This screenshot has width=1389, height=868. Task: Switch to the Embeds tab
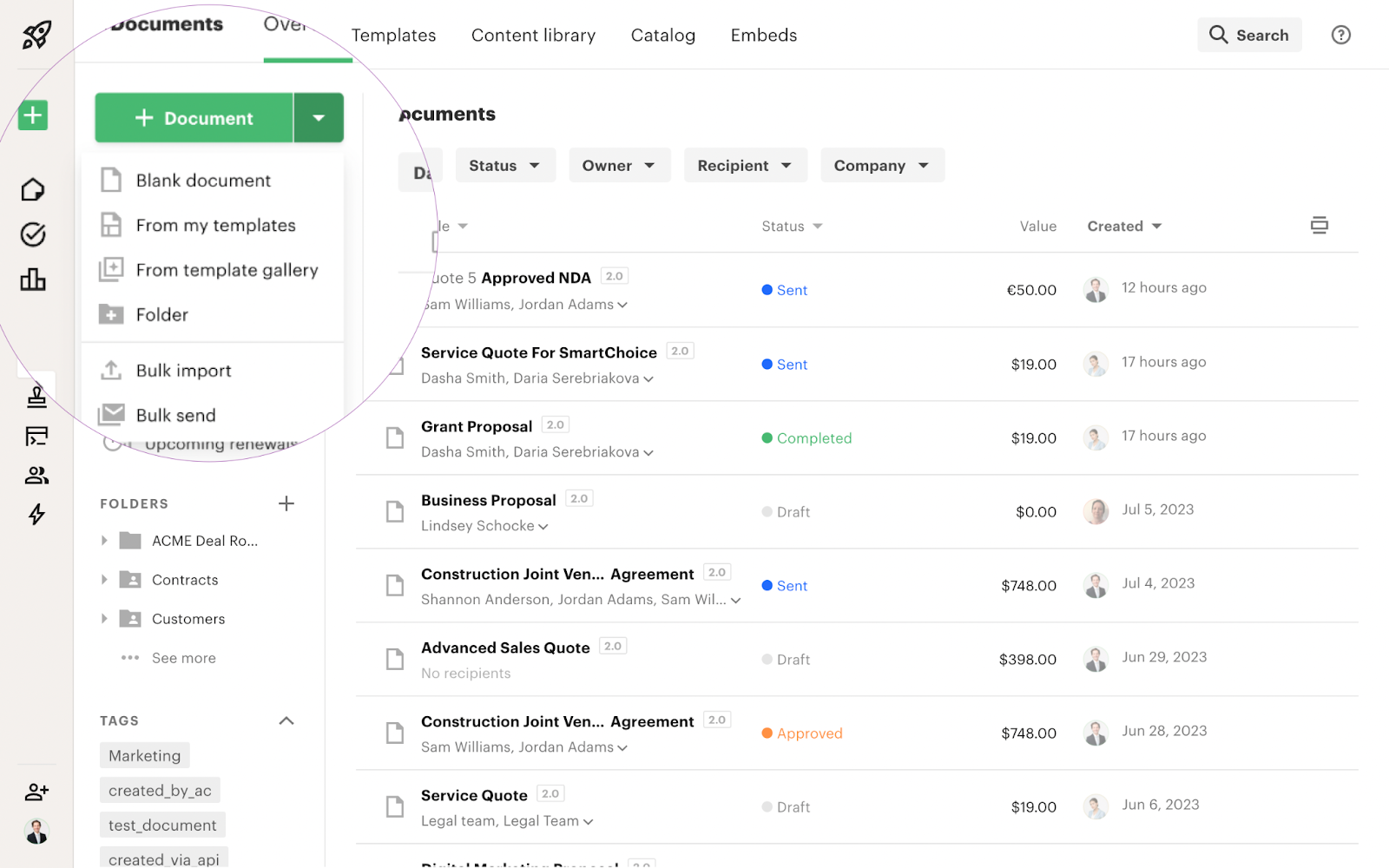click(764, 35)
